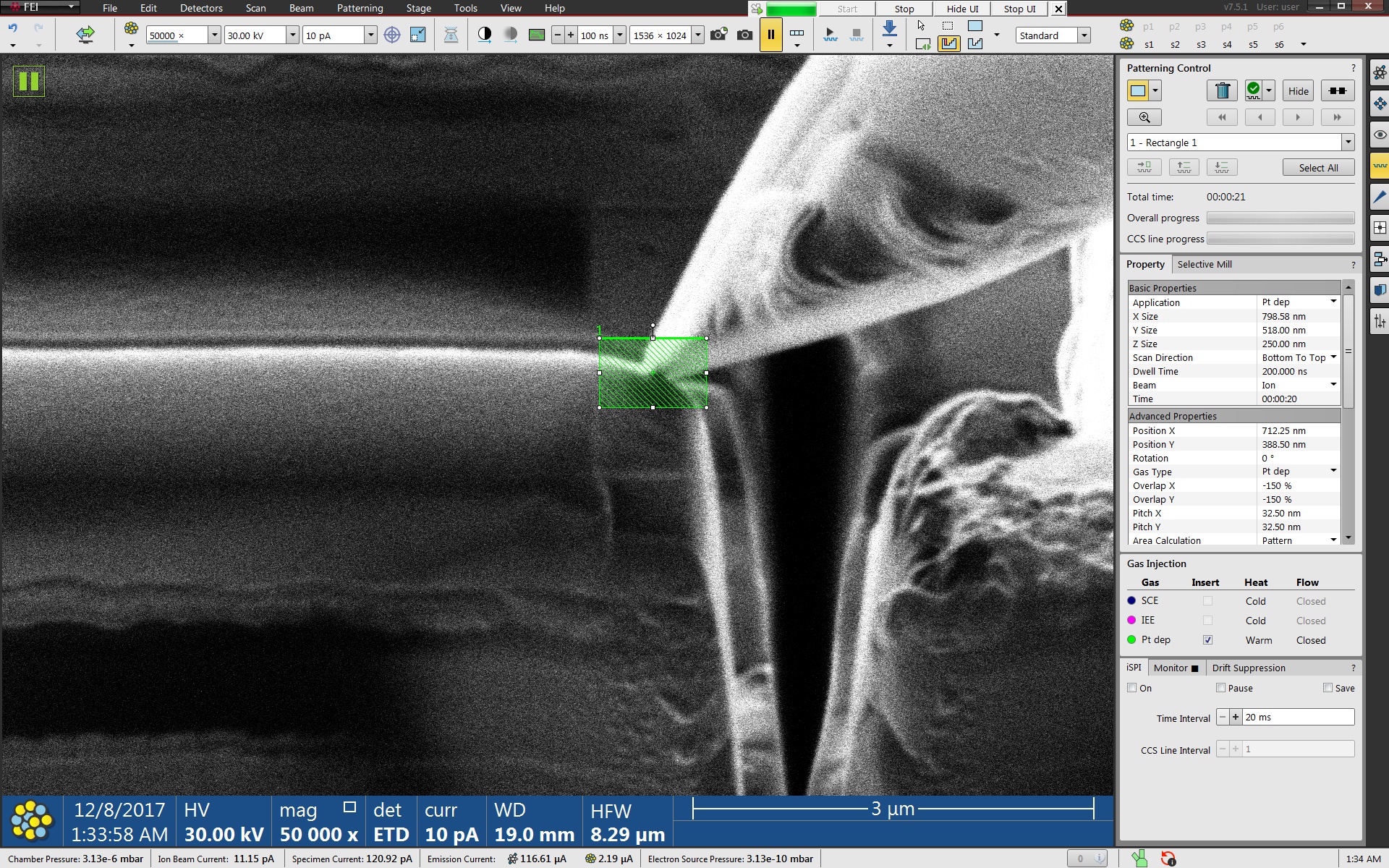Click the Overall progress bar

[x=1280, y=218]
